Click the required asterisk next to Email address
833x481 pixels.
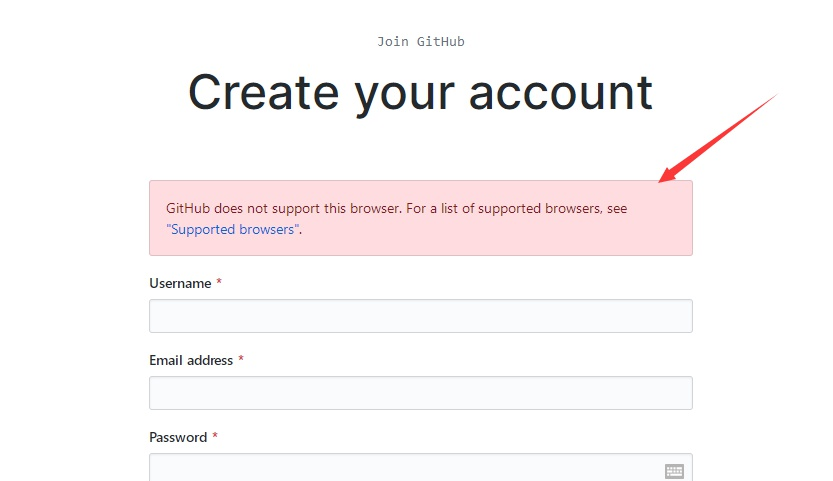[241, 360]
